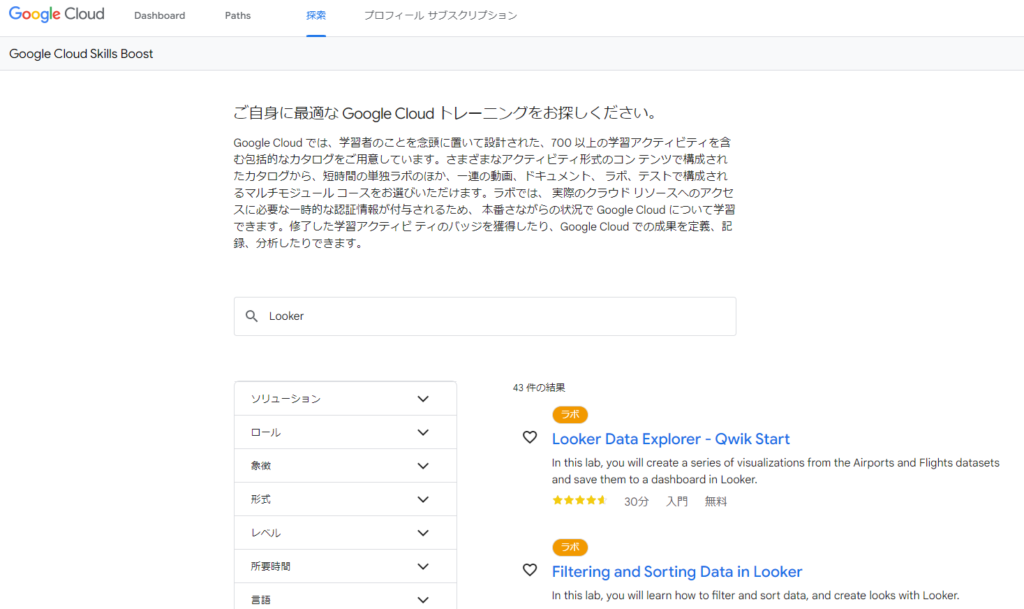Viewport: 1024px width, 609px height.
Task: Click the search magnifier icon
Action: click(251, 316)
